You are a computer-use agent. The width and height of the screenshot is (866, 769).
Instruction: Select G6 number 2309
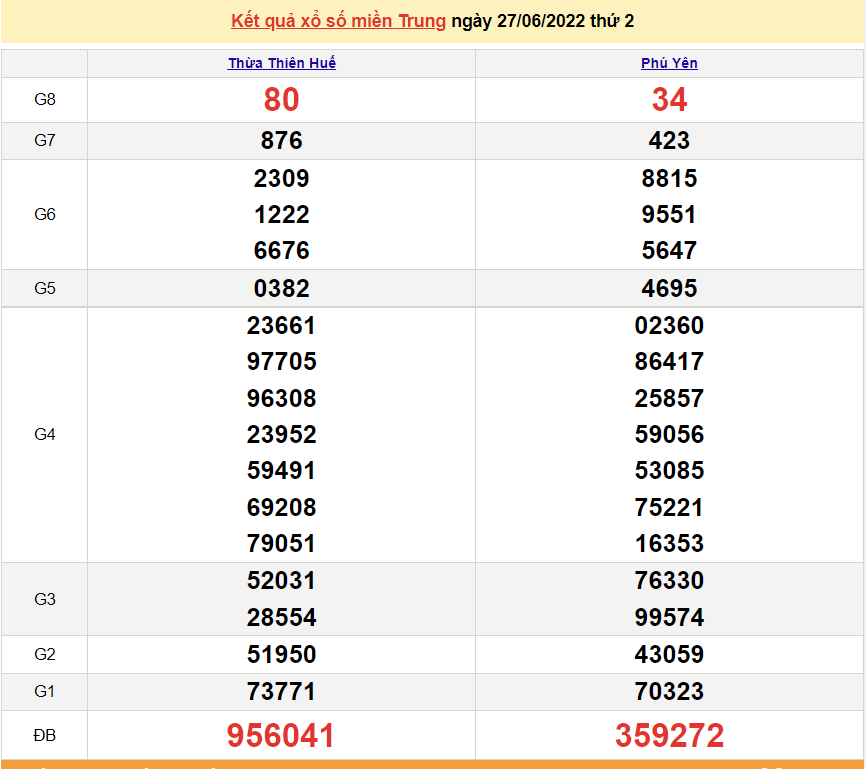click(x=282, y=178)
